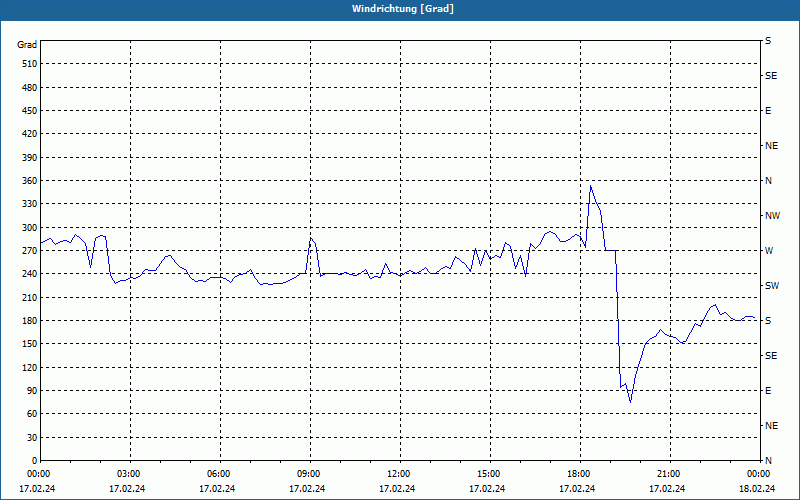Click the E compass label aligned with 450

(x=768, y=111)
